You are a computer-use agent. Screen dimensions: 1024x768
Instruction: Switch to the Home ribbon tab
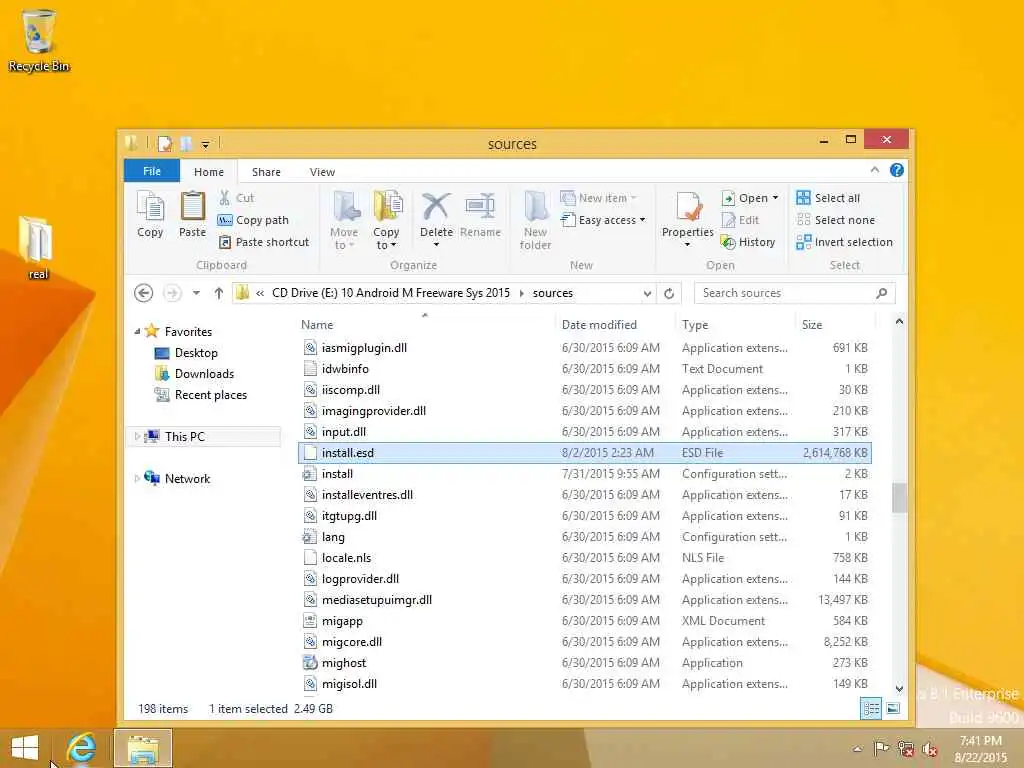(x=209, y=172)
